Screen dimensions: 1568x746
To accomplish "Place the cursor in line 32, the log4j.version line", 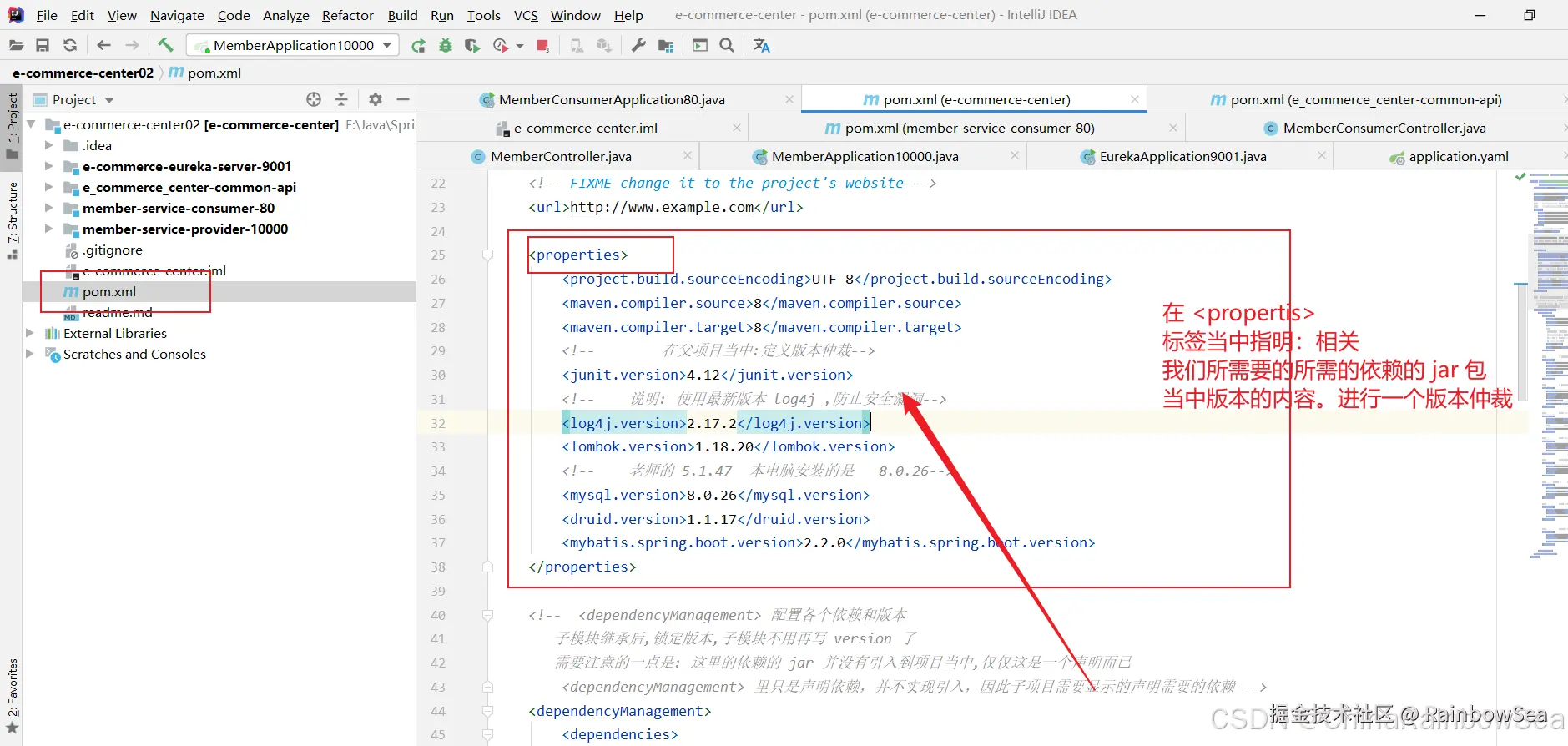I will pos(716,423).
